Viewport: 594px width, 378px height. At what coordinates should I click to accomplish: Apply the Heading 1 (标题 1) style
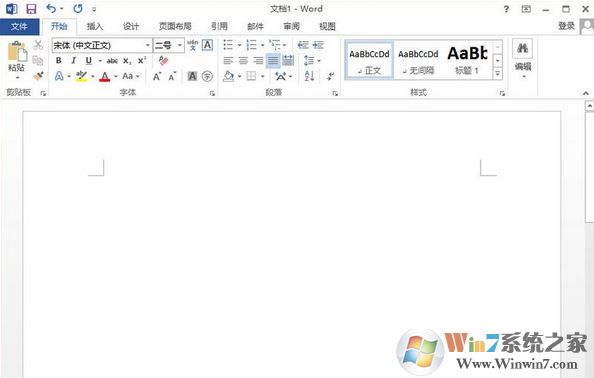click(467, 61)
